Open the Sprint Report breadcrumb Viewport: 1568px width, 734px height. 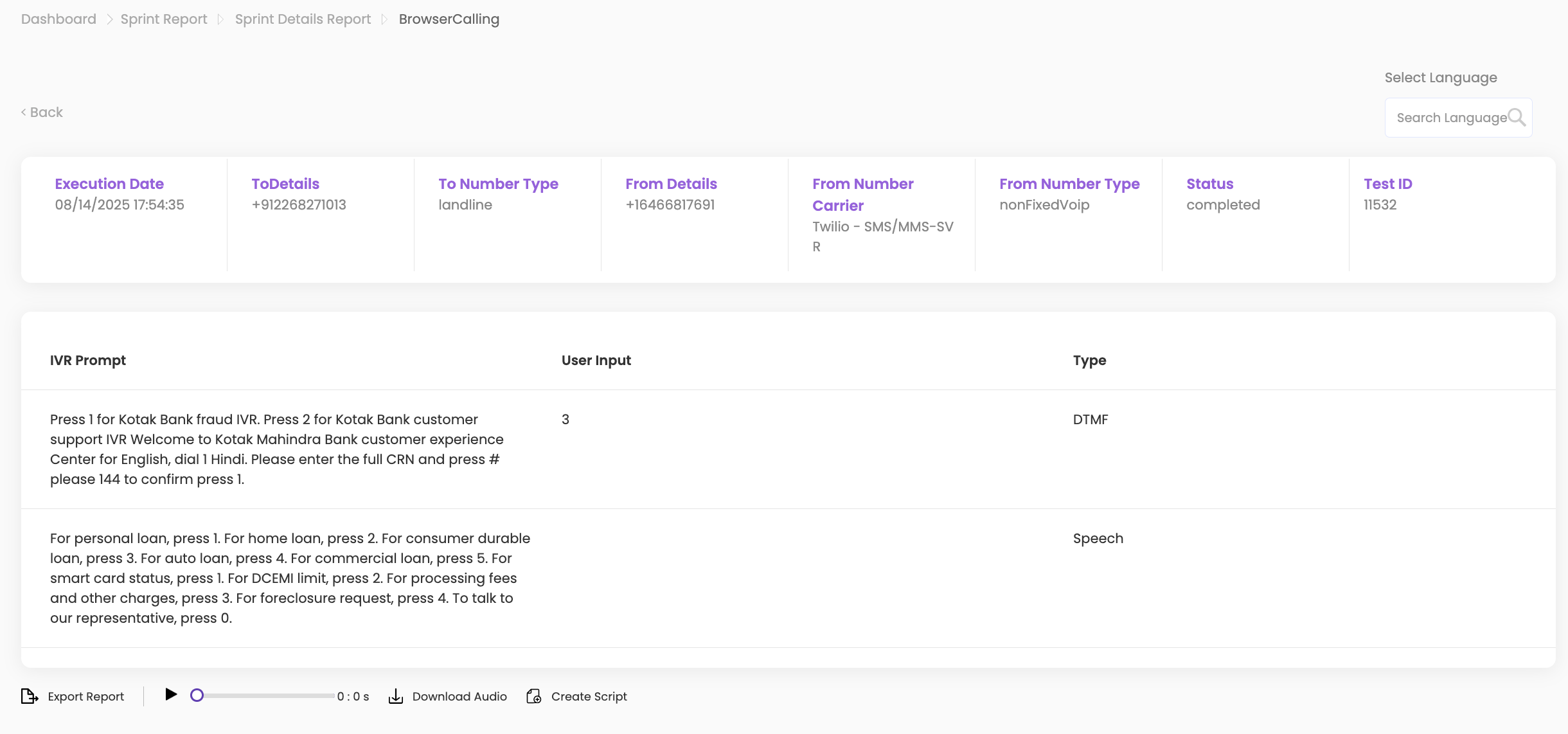click(x=164, y=19)
